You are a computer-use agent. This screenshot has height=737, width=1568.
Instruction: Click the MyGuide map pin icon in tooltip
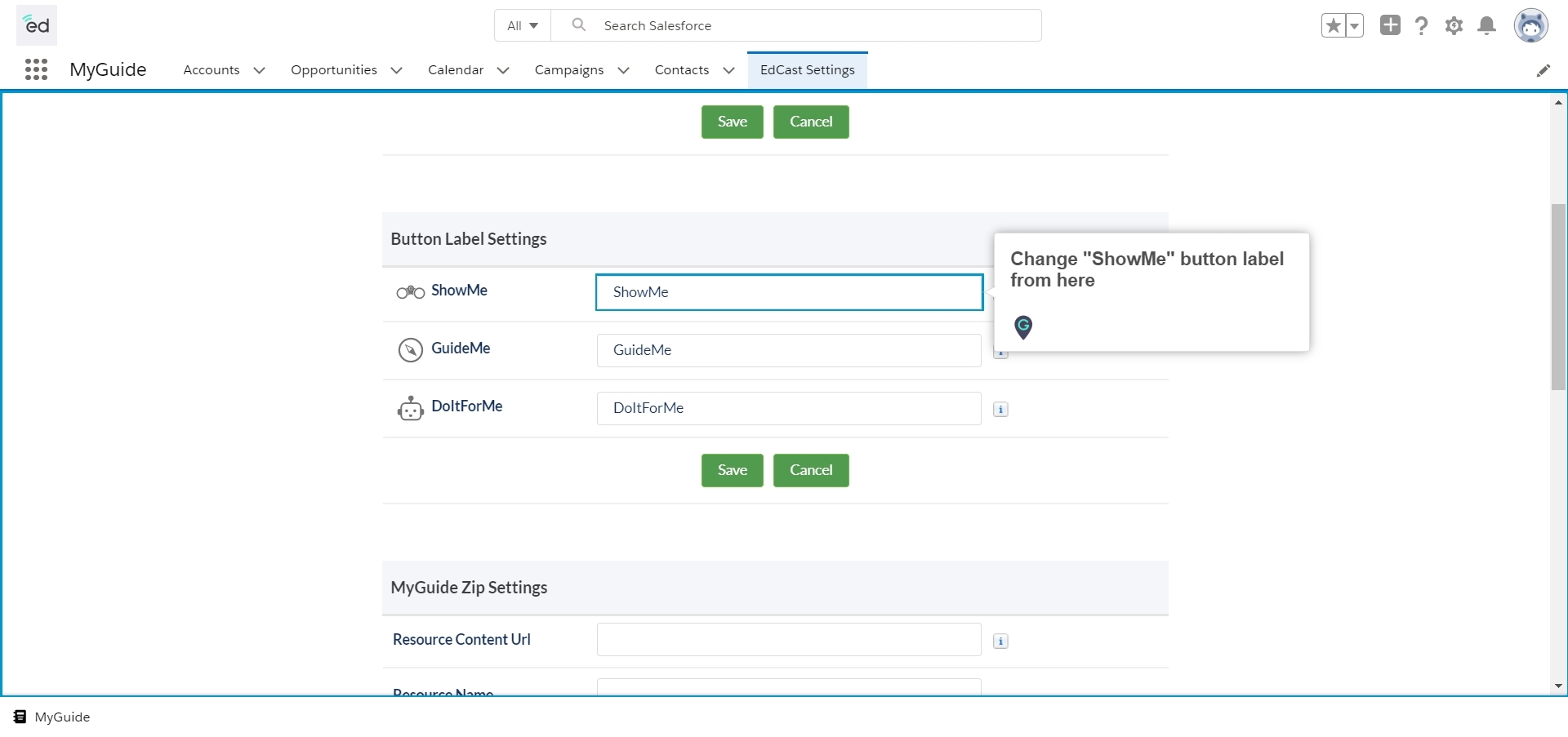tap(1023, 327)
